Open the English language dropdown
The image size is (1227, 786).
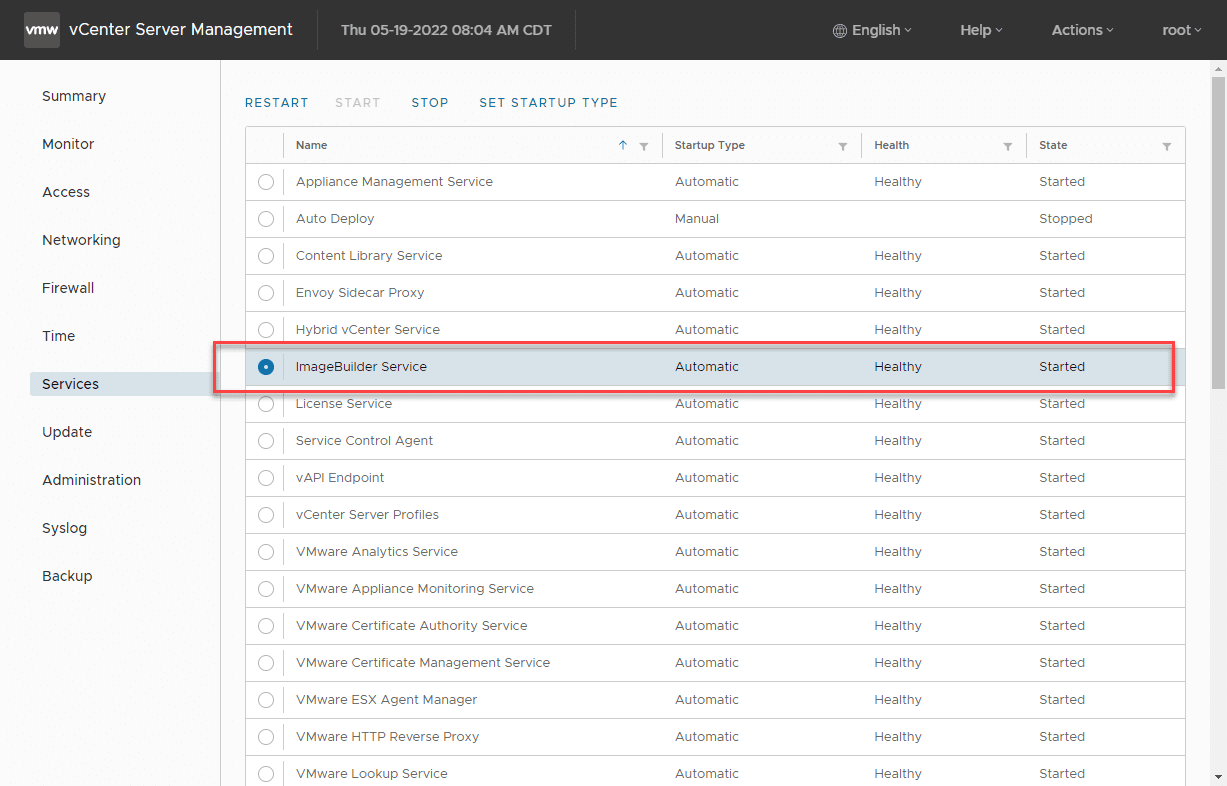coord(880,30)
